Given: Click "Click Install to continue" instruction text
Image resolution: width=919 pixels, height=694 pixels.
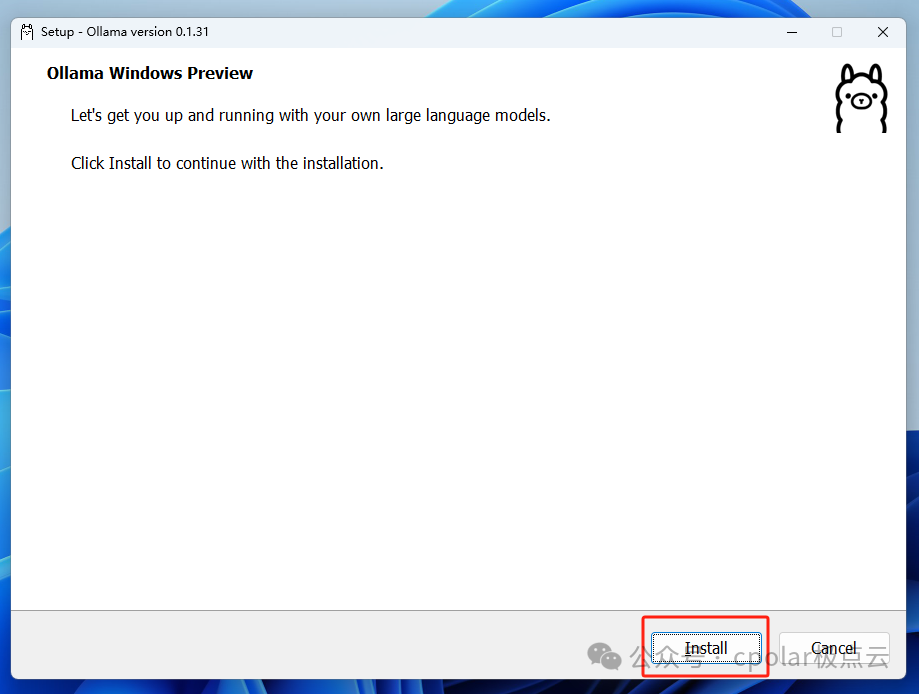Looking at the screenshot, I should [x=227, y=164].
